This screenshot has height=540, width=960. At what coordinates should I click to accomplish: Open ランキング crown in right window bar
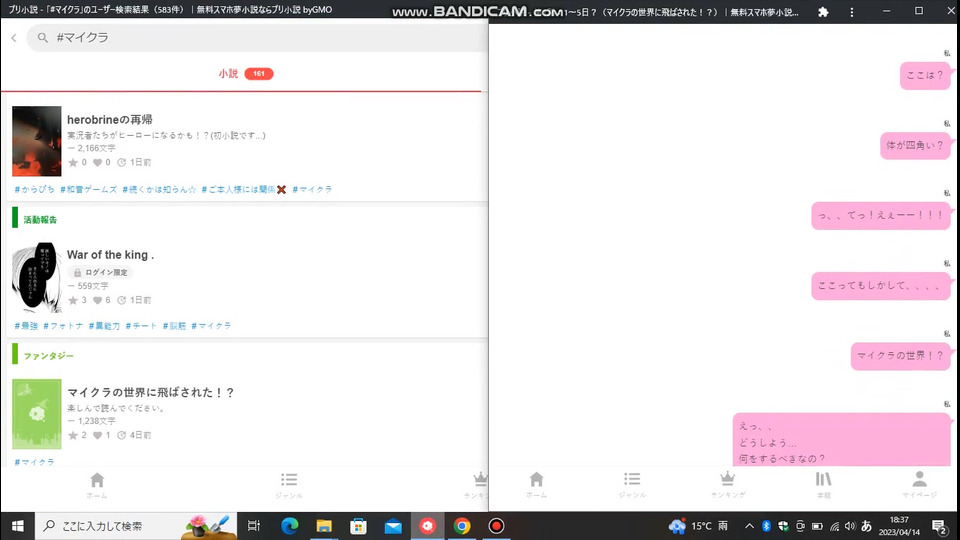pos(727,485)
